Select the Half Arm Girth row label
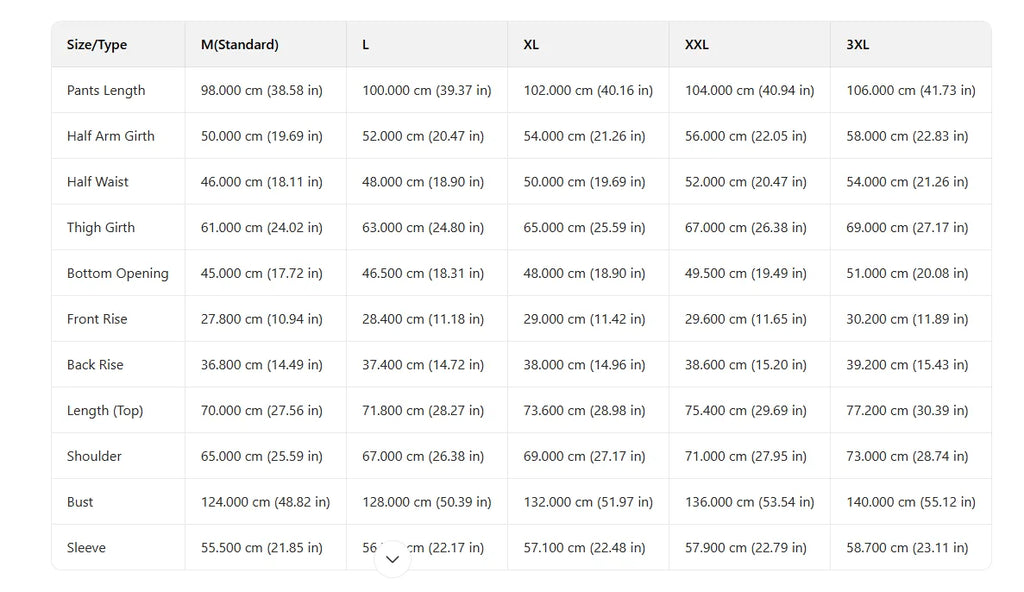Viewport: 1024px width, 592px height. [110, 136]
